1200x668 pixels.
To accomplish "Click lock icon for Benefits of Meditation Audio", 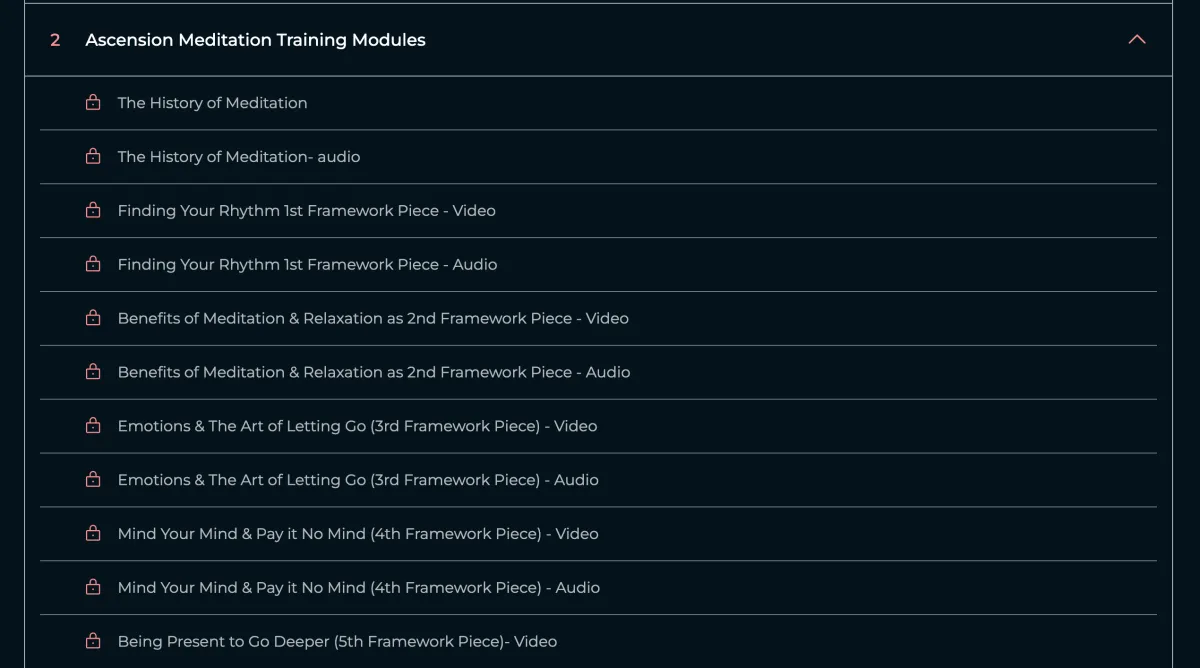I will pos(93,373).
